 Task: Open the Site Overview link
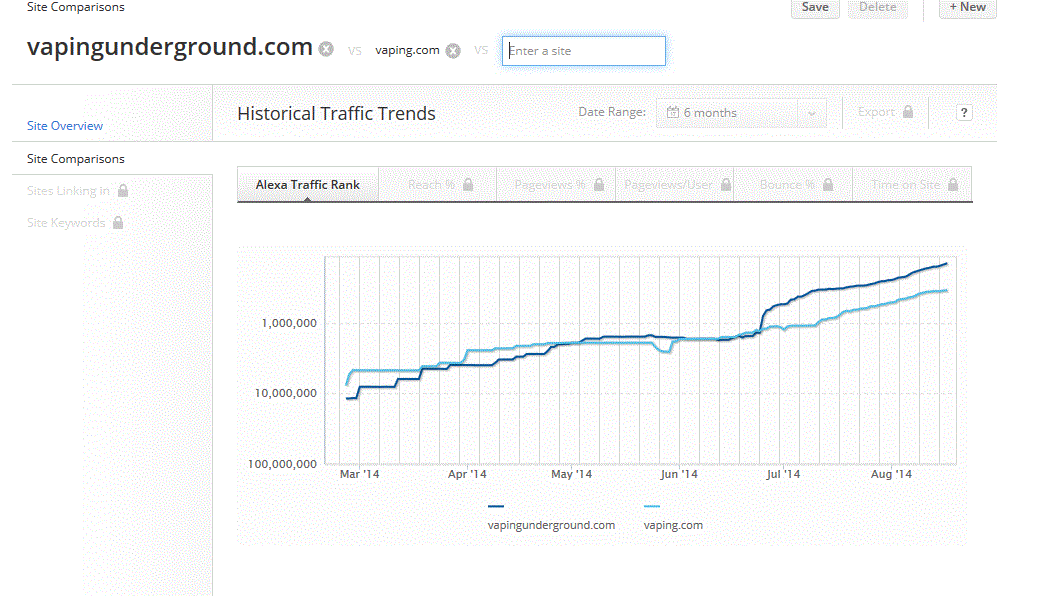[65, 126]
